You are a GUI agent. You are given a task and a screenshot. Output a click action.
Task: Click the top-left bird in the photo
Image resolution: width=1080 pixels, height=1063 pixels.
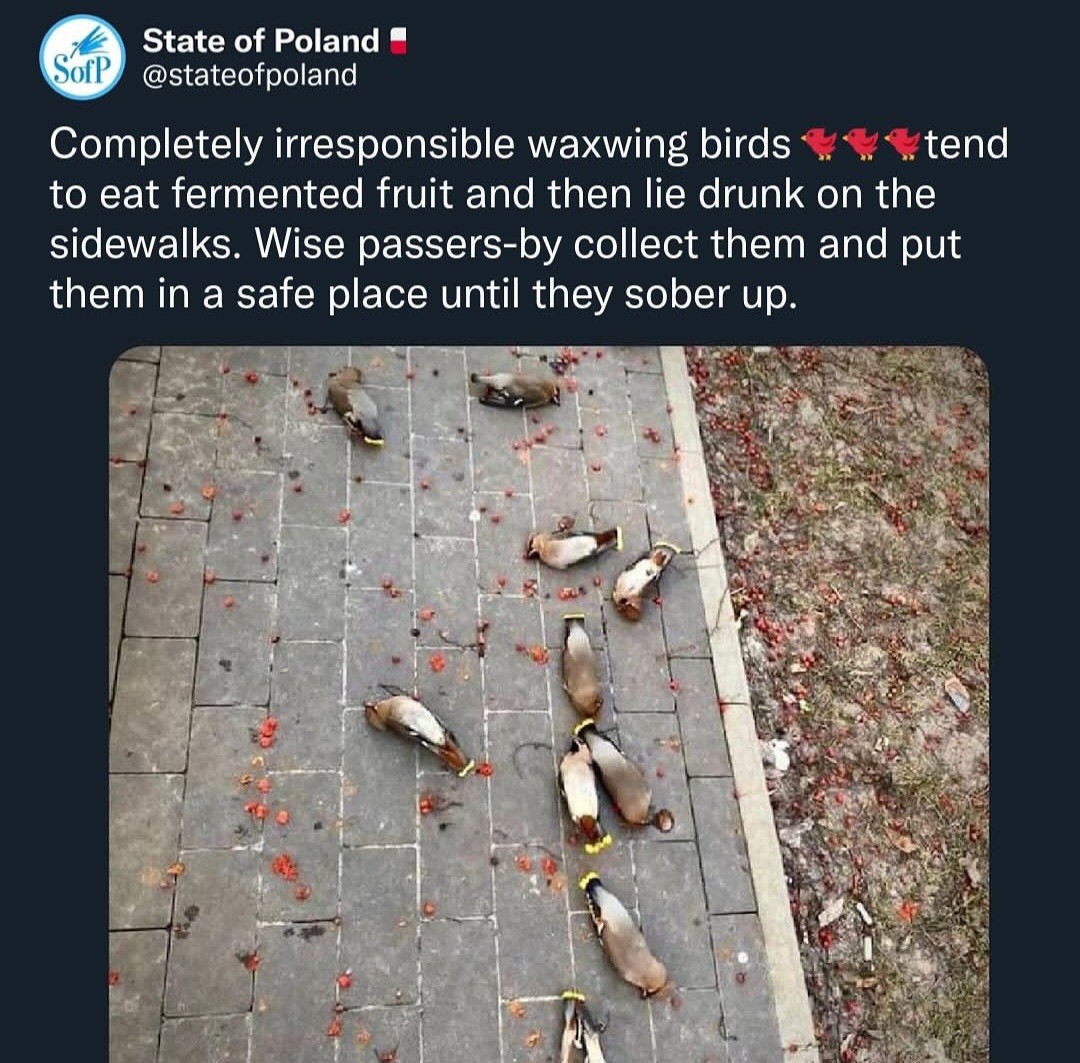355,403
